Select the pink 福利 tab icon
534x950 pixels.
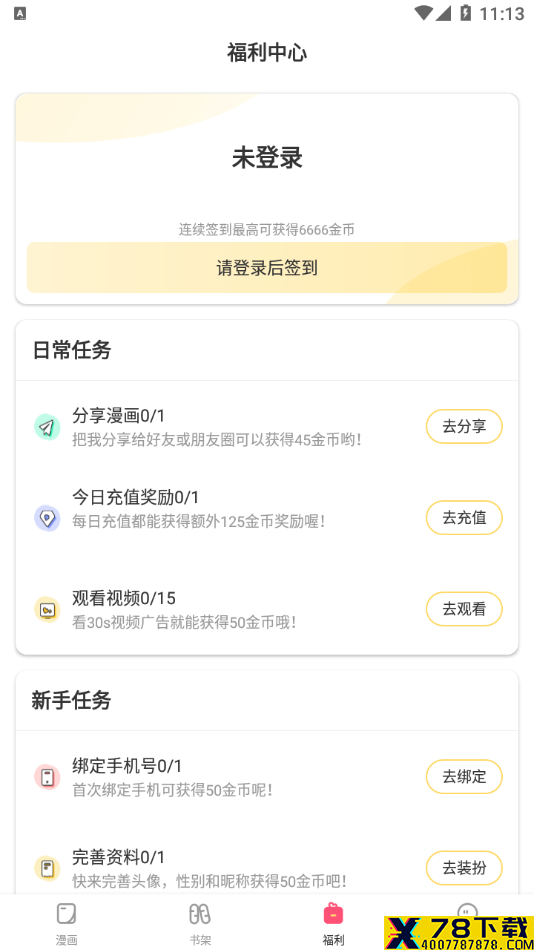pyautogui.click(x=333, y=914)
